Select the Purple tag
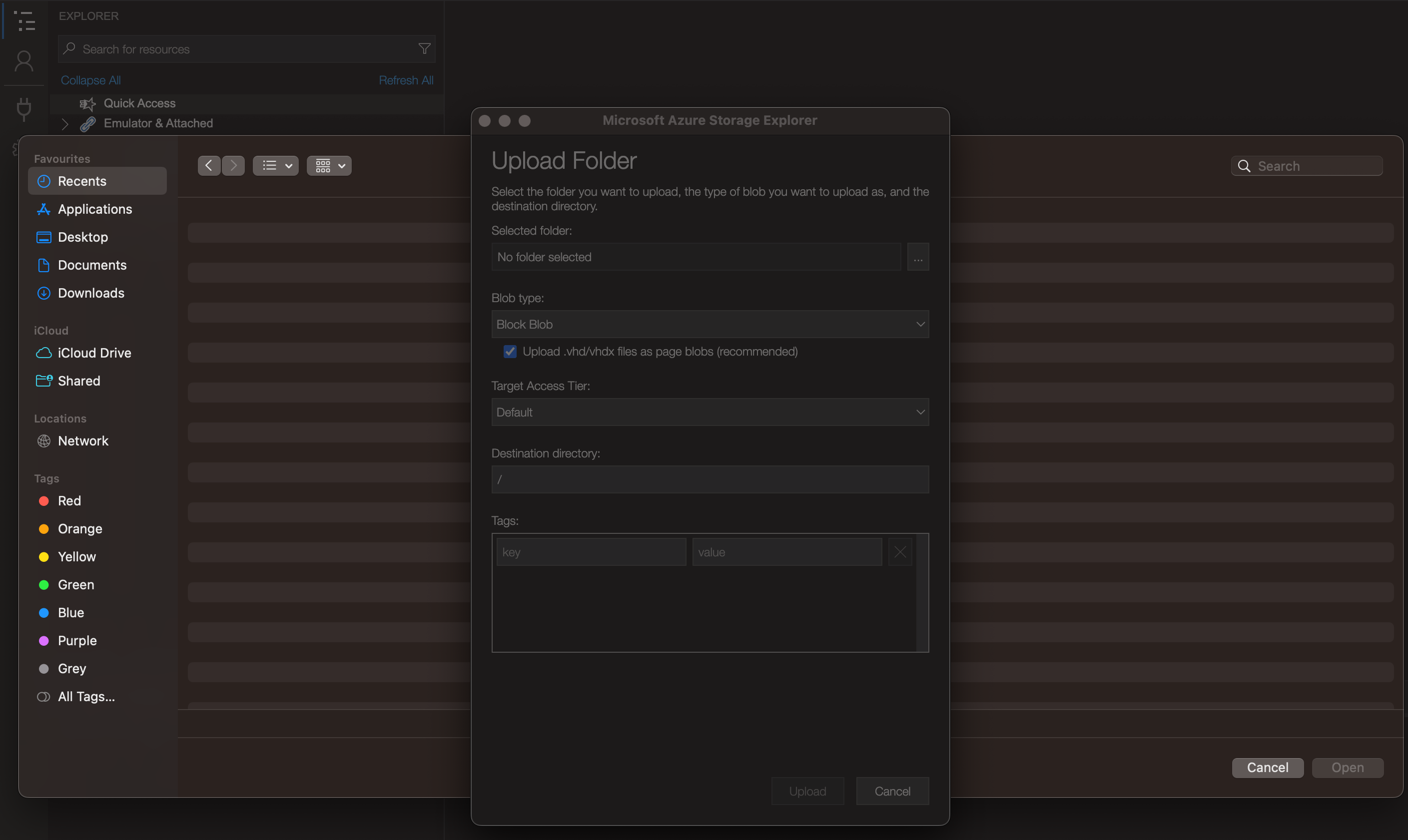 (x=97, y=641)
